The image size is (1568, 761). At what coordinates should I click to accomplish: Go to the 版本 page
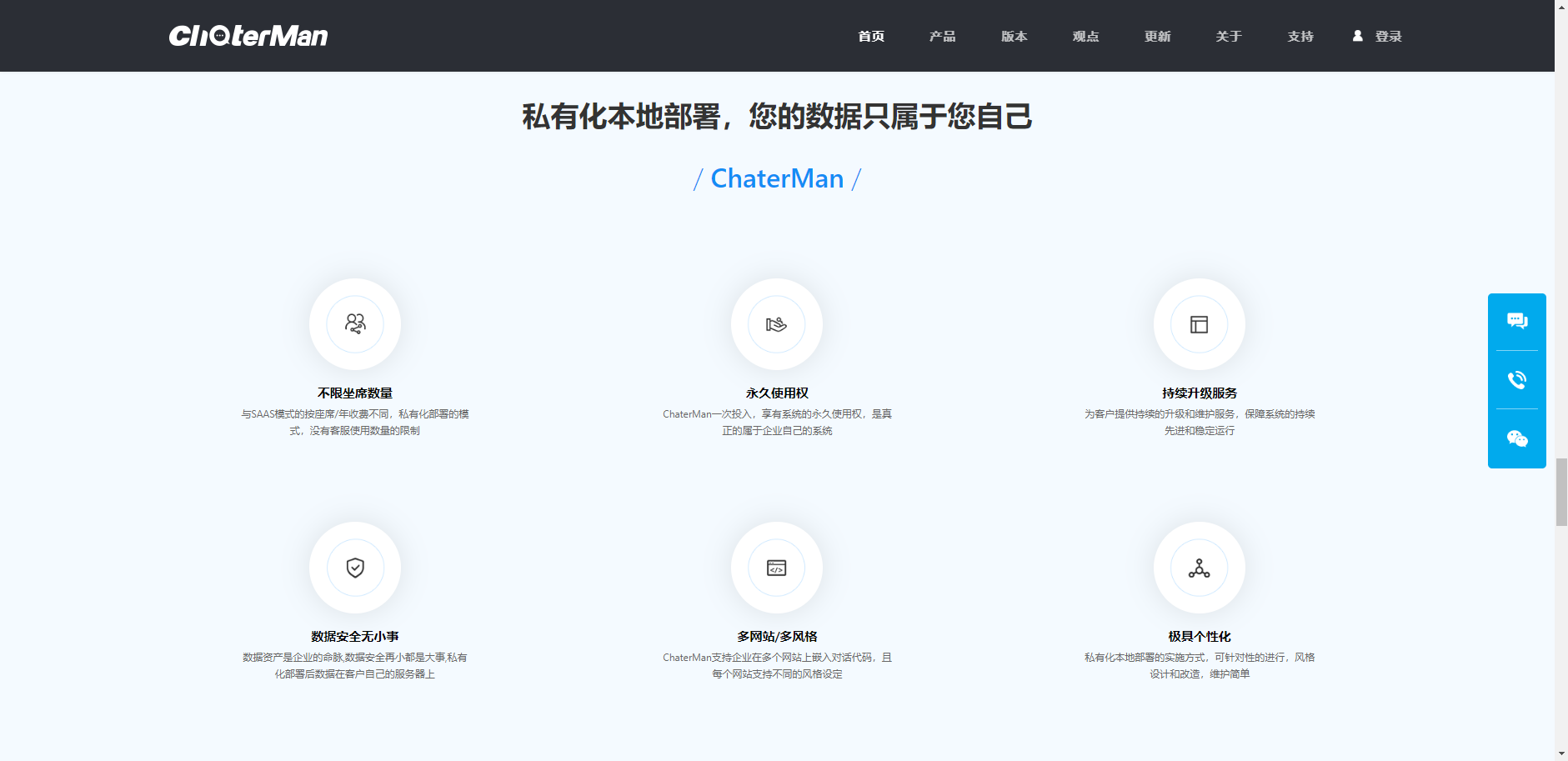pos(1014,36)
